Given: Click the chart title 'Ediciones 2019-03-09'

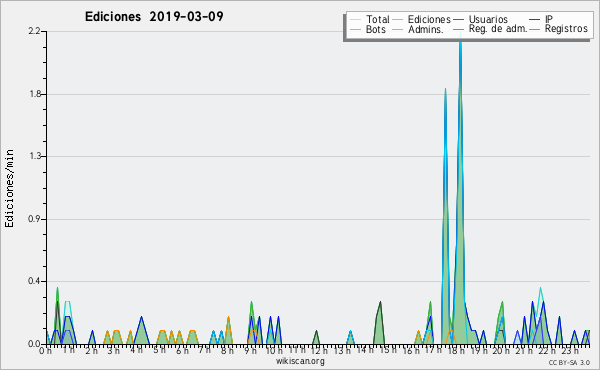Looking at the screenshot, I should (154, 17).
